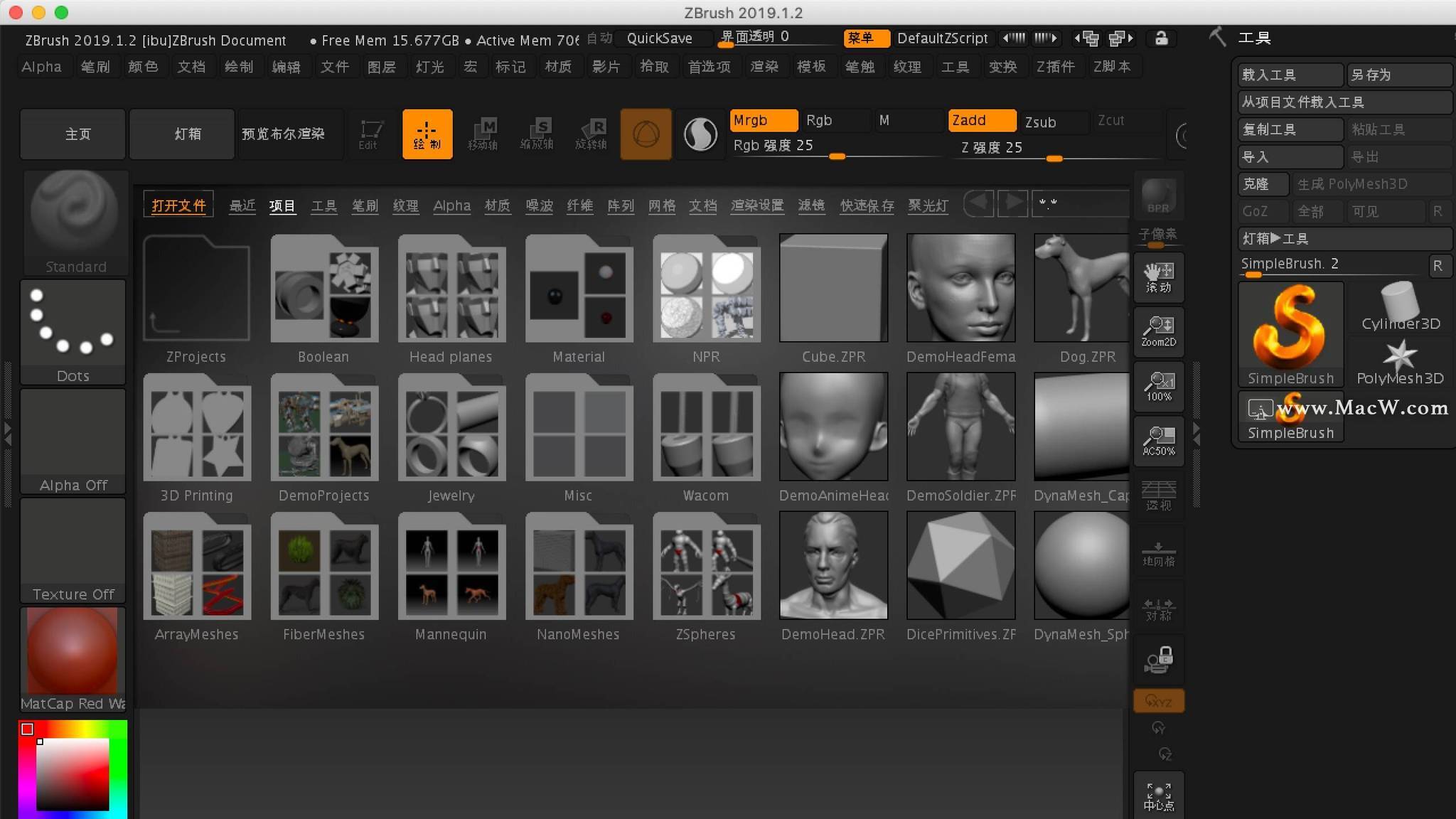Click the Zoom2D icon
This screenshot has width=1456, height=819.
tap(1159, 332)
